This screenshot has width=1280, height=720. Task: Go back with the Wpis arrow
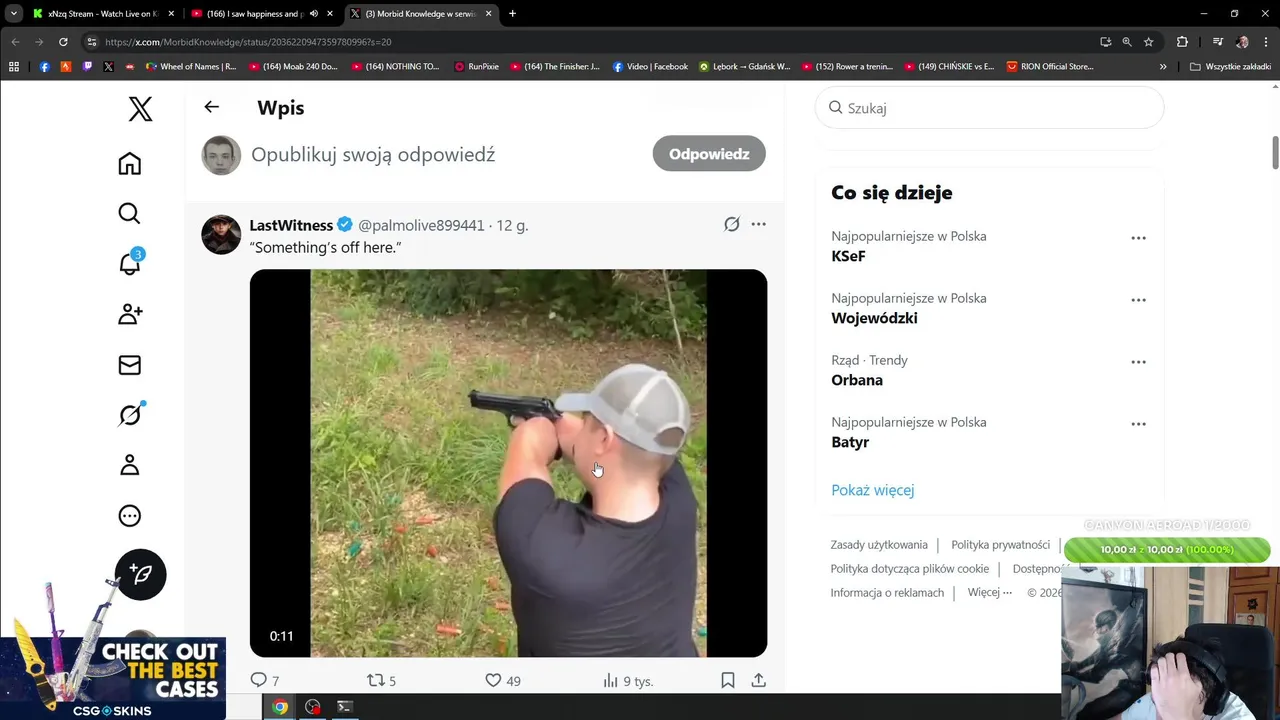coord(211,107)
